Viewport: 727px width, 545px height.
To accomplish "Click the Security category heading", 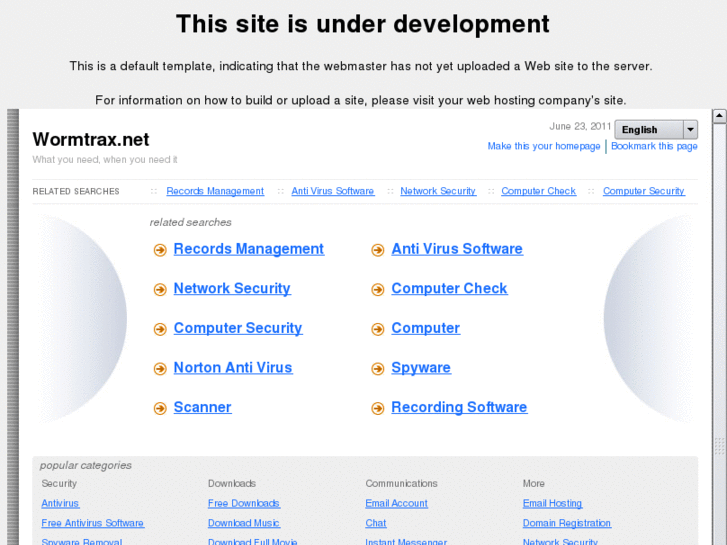I will point(59,483).
